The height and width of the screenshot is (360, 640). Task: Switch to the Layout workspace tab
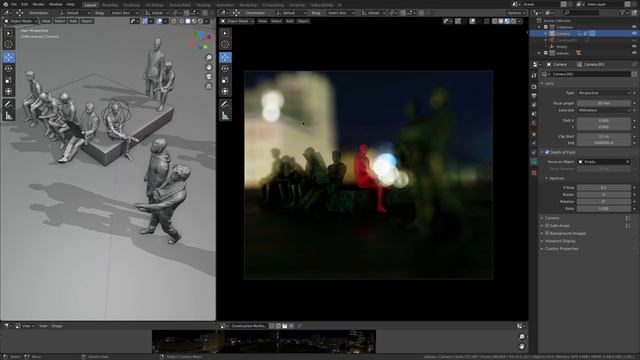point(90,5)
